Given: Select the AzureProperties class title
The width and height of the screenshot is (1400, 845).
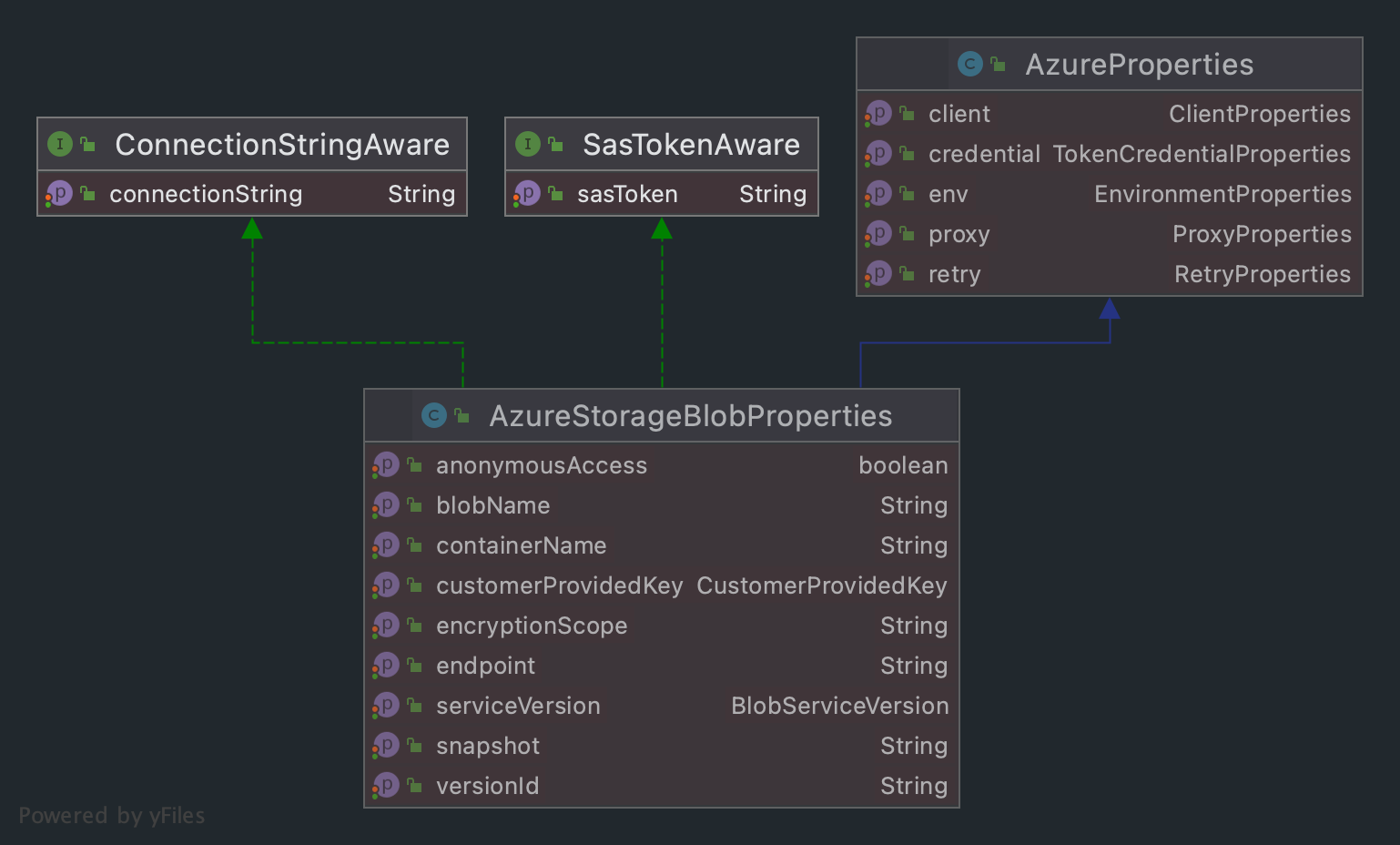Looking at the screenshot, I should [x=1139, y=65].
